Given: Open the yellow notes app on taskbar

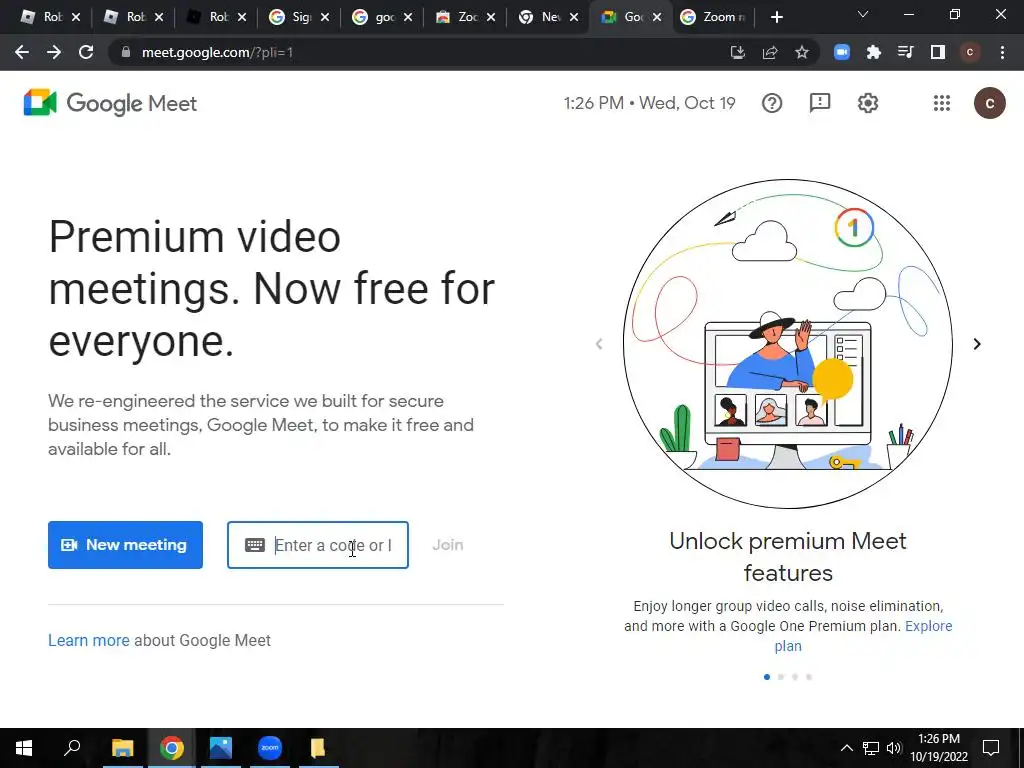Looking at the screenshot, I should pos(318,748).
